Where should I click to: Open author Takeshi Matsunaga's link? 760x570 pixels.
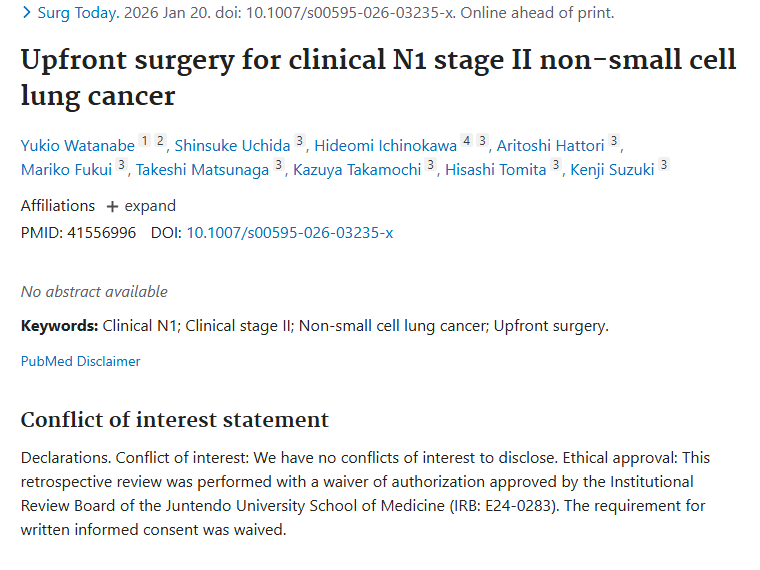[x=202, y=170]
